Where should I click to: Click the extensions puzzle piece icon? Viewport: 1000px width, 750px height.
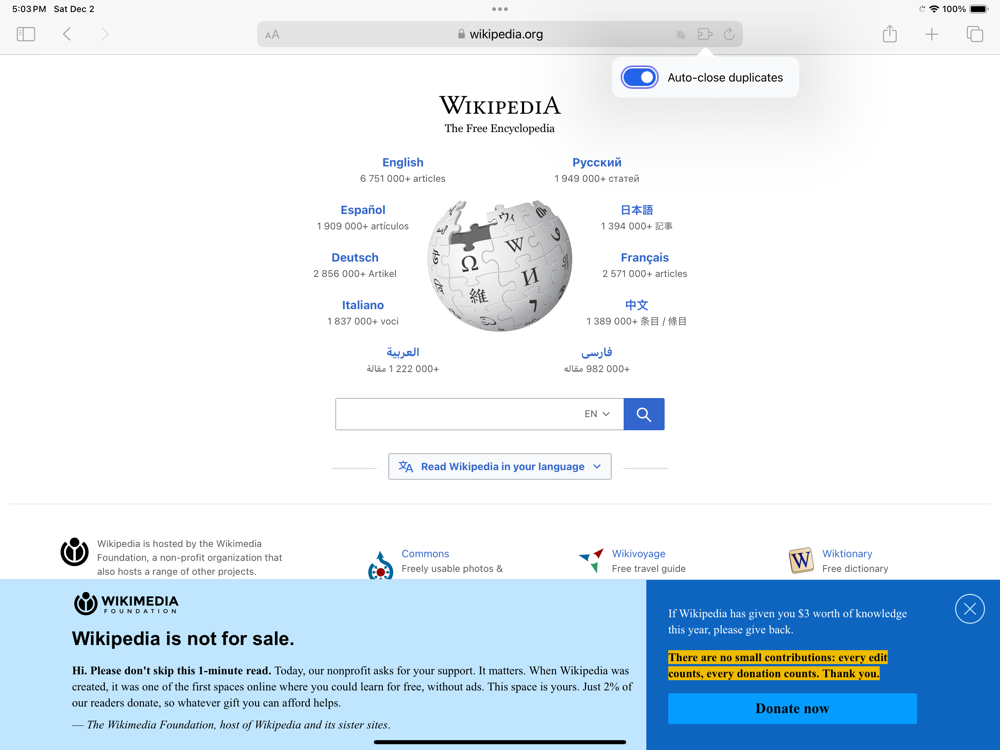(x=705, y=34)
